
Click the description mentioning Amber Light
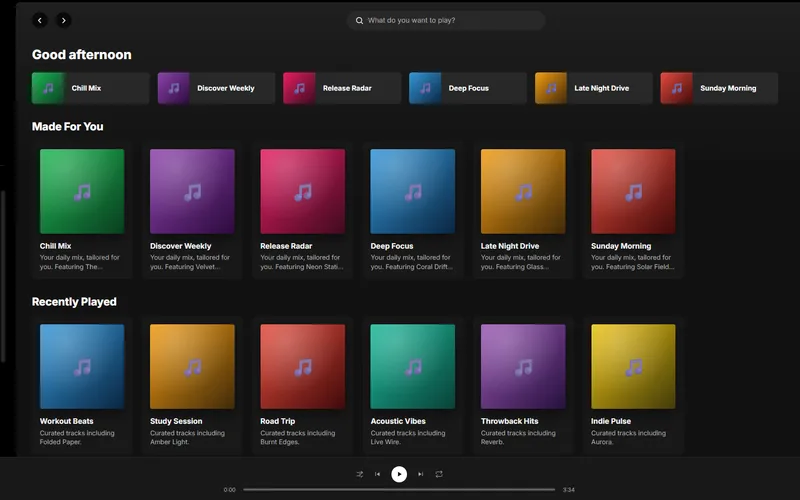coord(187,437)
